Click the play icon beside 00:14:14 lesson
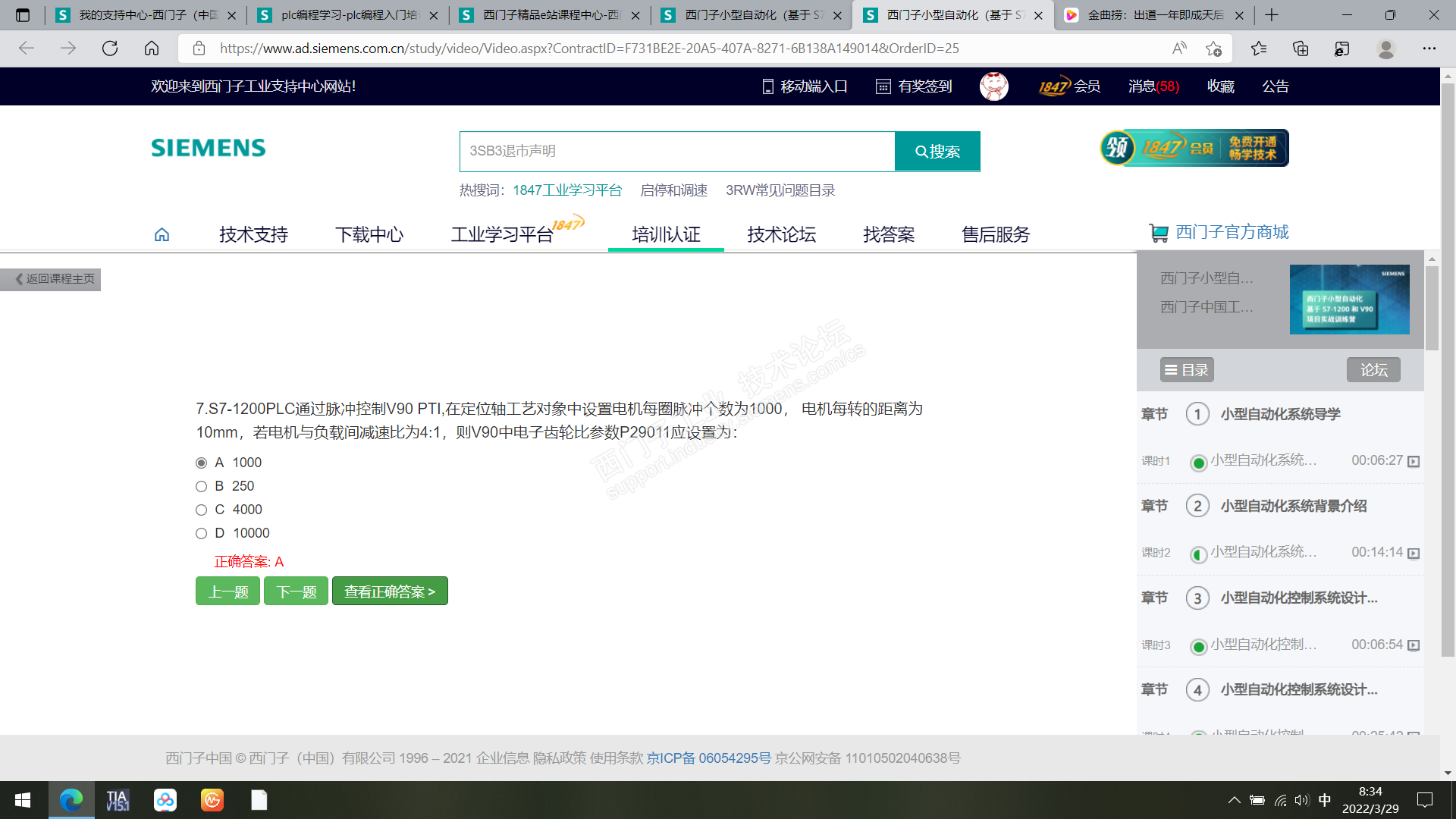The width and height of the screenshot is (1456, 819). 1414,553
